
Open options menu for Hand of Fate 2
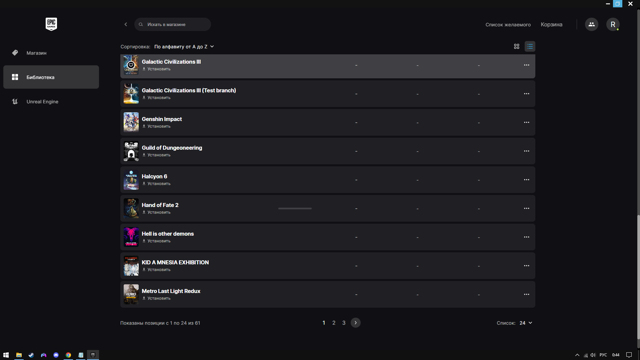pyautogui.click(x=527, y=209)
